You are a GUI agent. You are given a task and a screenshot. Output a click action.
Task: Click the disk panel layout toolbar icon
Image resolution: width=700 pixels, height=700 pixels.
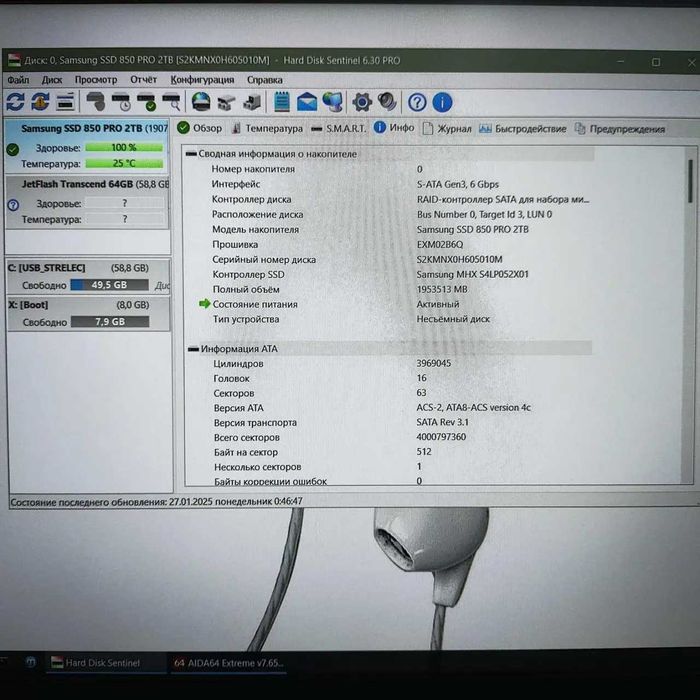click(66, 102)
